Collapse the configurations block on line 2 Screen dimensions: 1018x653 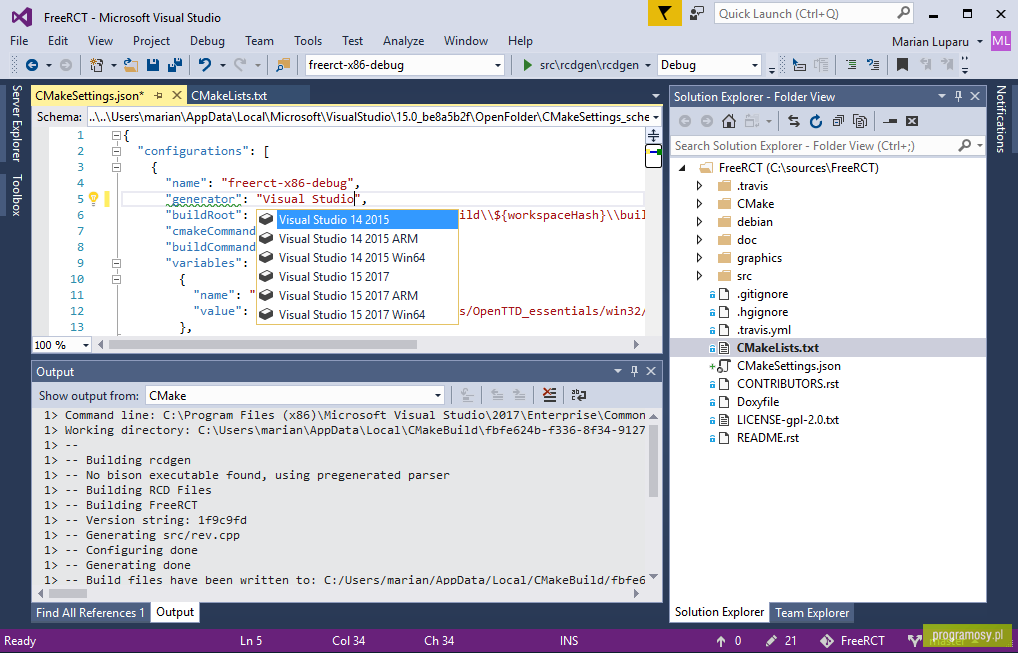click(116, 151)
